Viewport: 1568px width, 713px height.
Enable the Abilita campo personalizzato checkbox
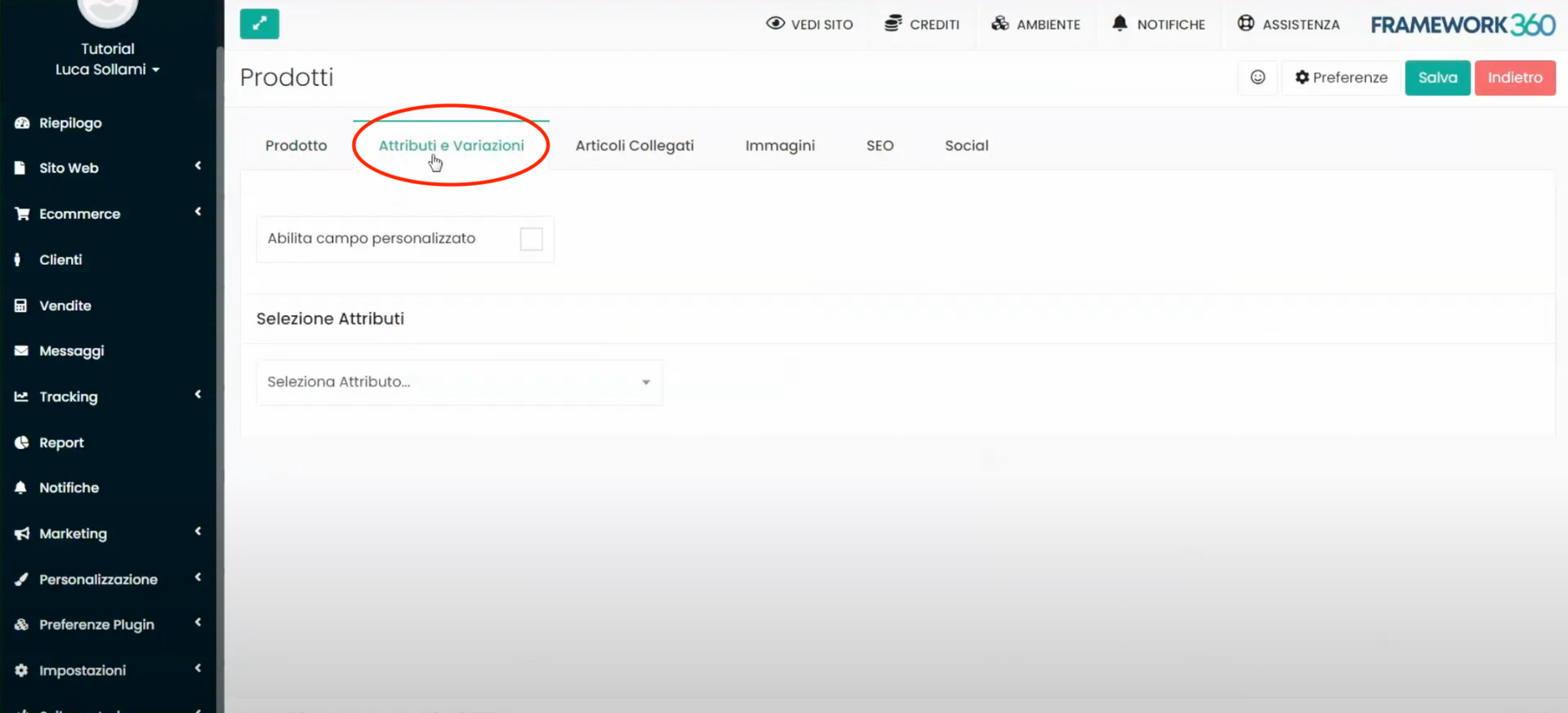click(x=531, y=239)
